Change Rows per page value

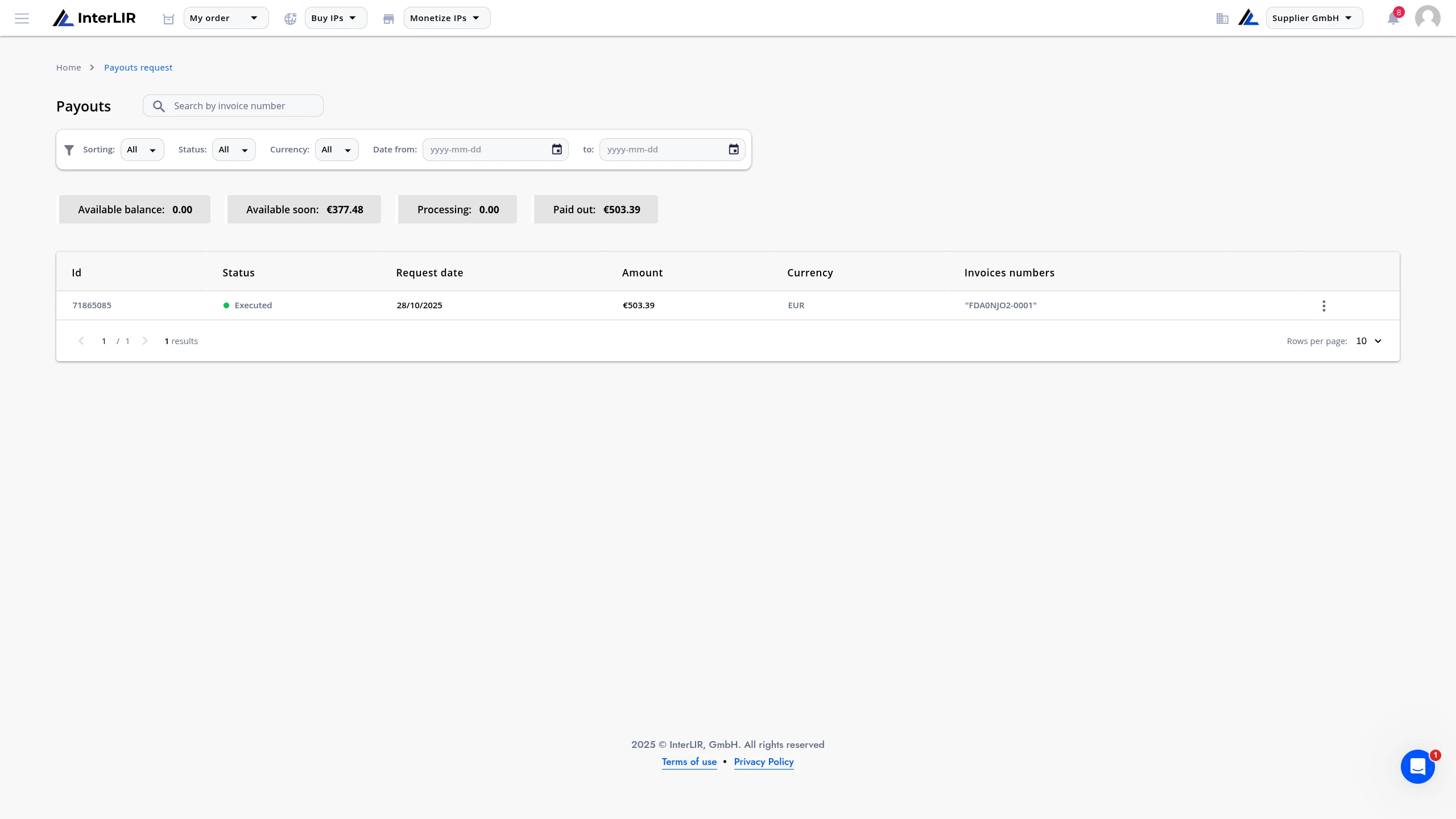point(1368,341)
